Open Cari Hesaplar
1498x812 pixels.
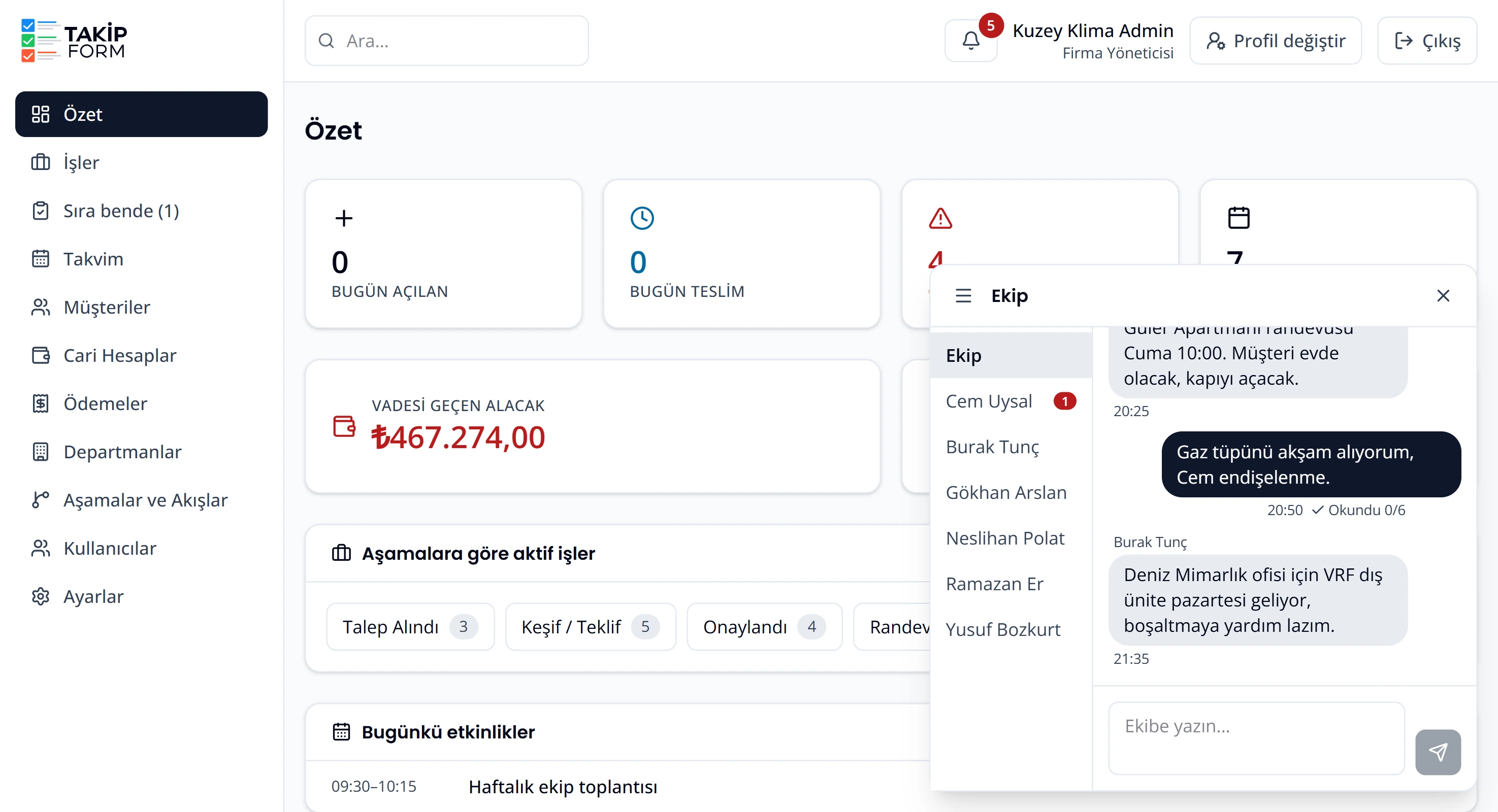coord(141,355)
